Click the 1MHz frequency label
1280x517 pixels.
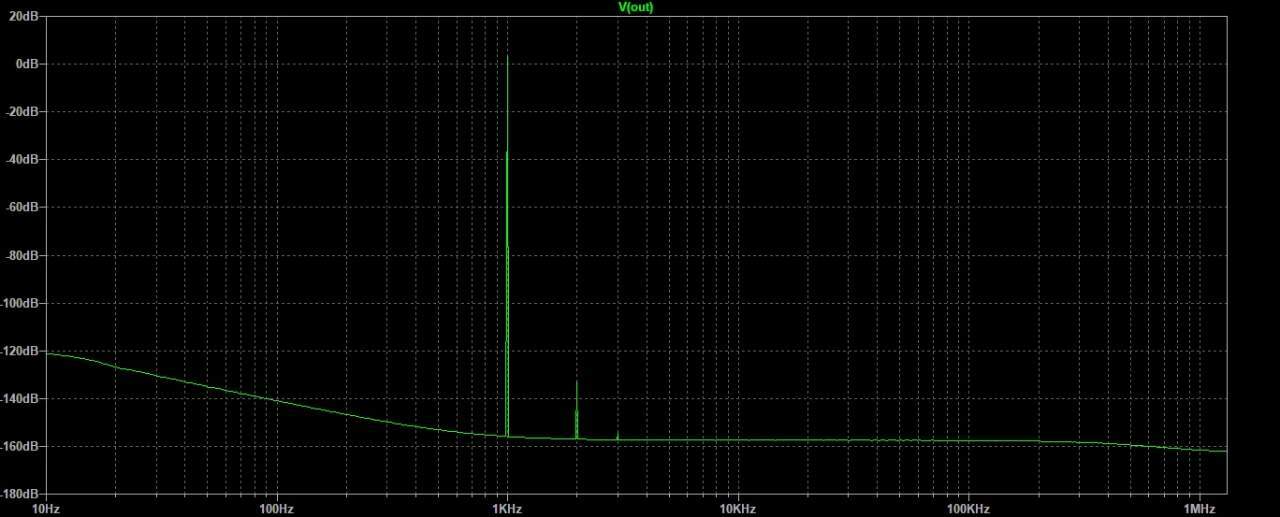pos(1199,509)
